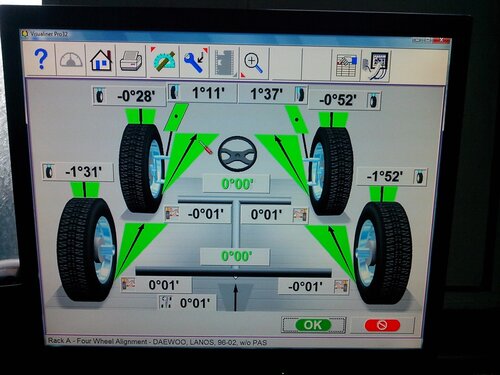Screen dimensions: 500x375
Task: Select left caster value 1°11'
Action: tap(209, 93)
